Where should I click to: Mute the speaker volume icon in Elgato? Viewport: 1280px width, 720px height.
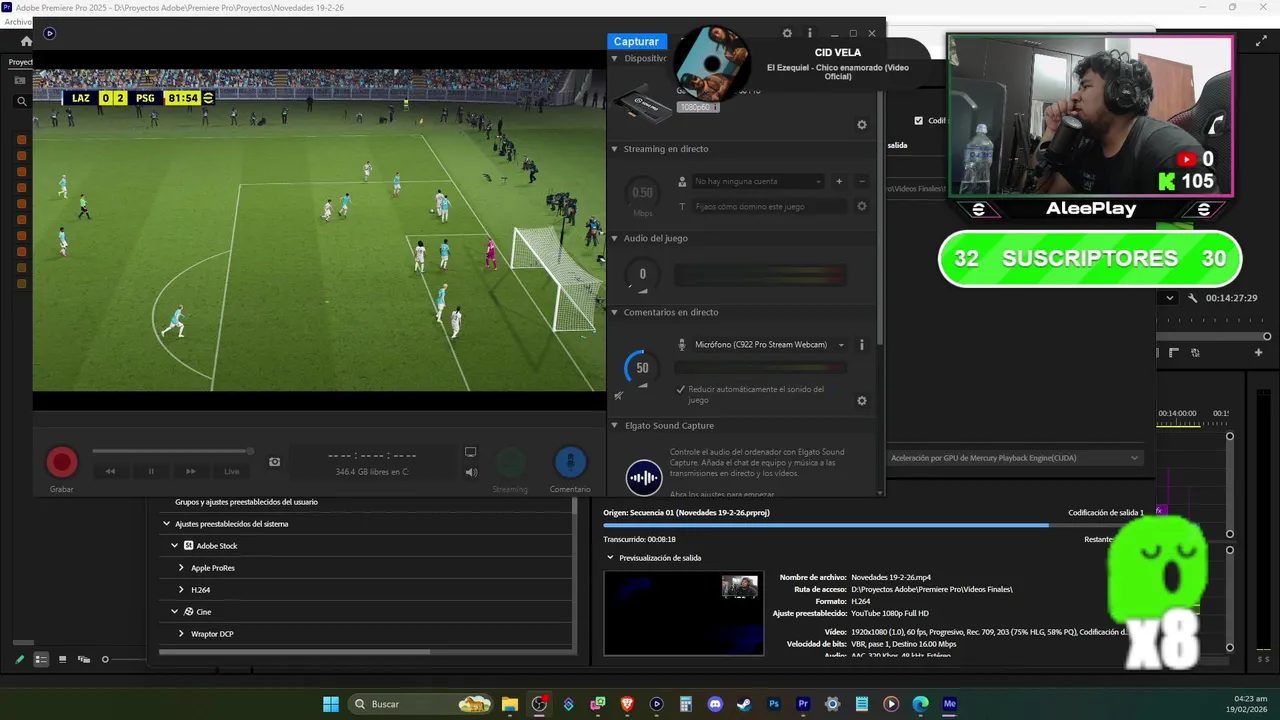pos(471,472)
